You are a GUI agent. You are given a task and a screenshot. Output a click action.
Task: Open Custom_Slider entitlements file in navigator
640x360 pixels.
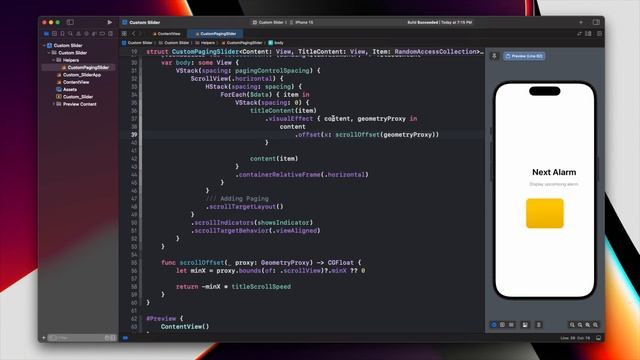pos(75,97)
